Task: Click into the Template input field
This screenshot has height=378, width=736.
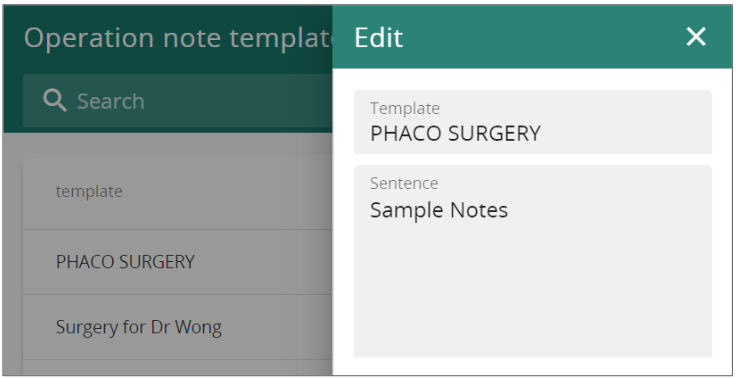Action: 533,122
